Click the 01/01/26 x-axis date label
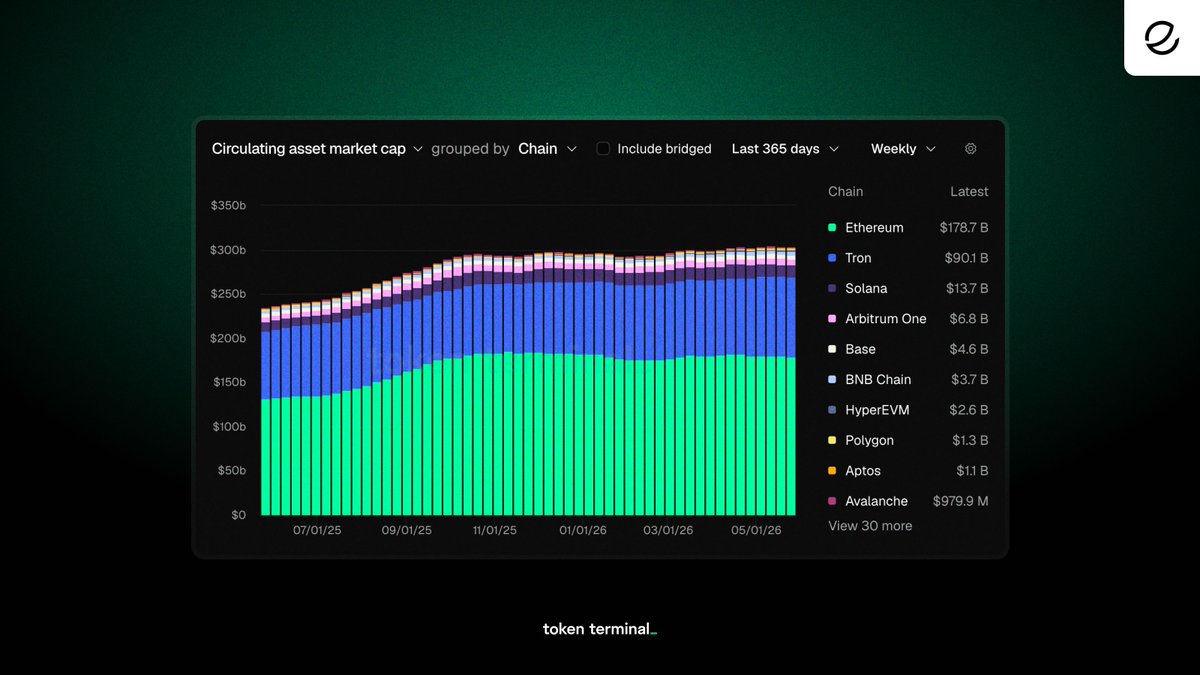The image size is (1200, 675). point(583,530)
